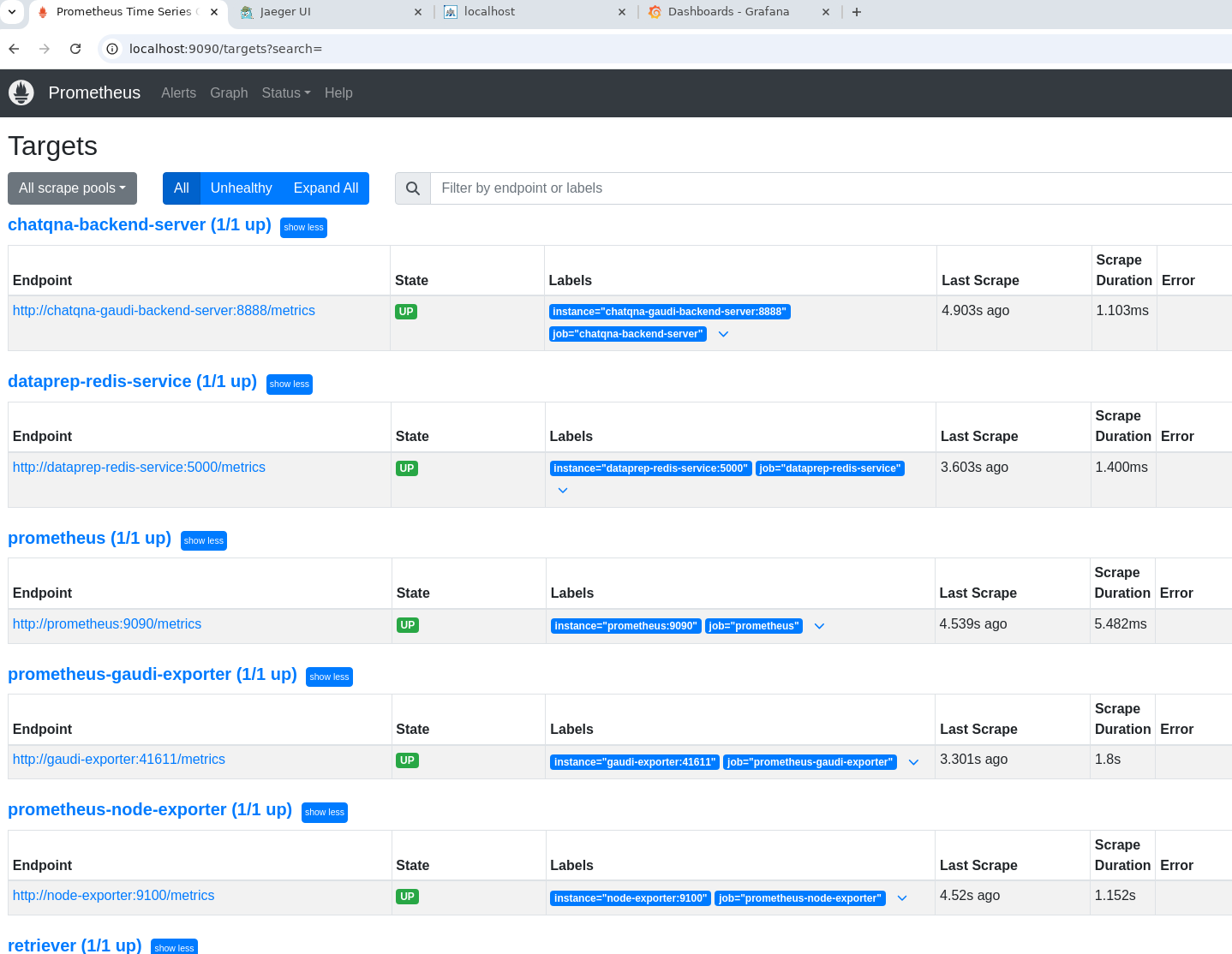Click the Prometheus flame logo in navbar
The image size is (1232, 954).
[x=21, y=92]
